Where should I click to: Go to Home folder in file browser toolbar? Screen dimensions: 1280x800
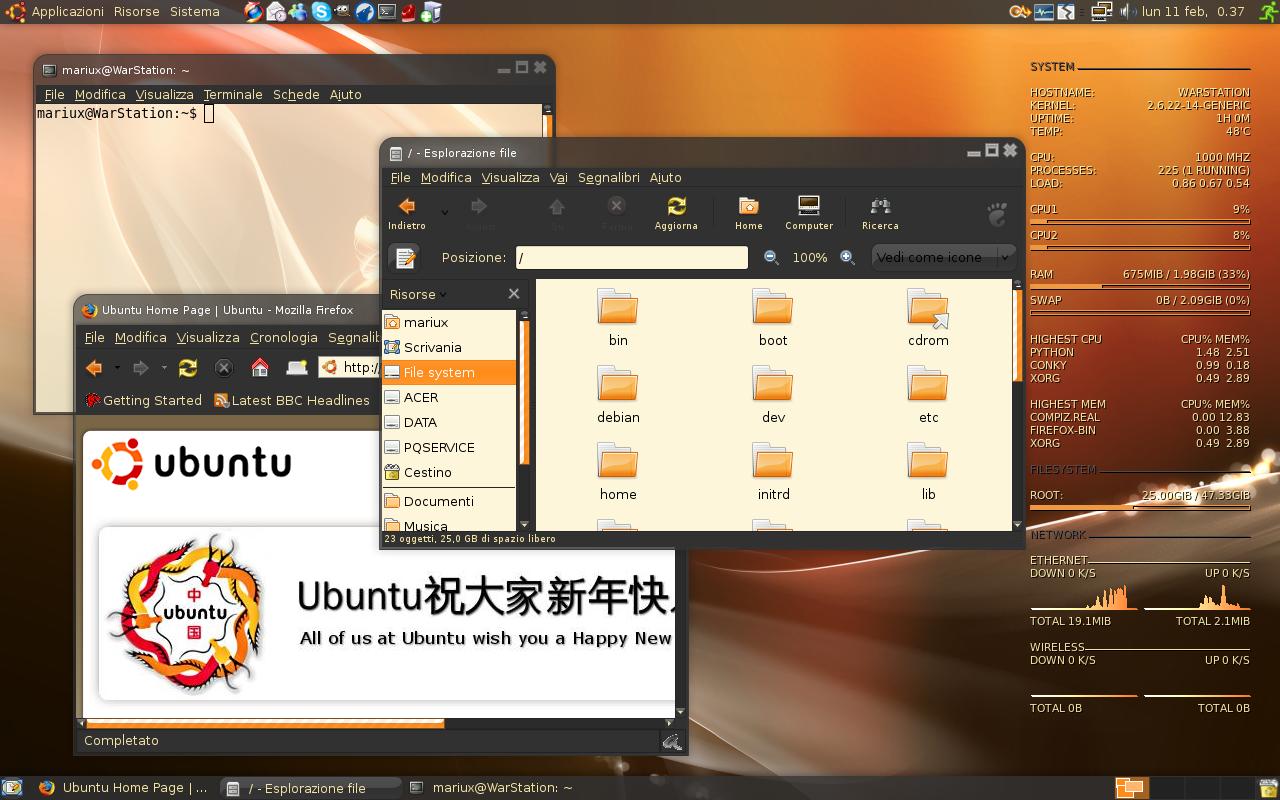click(748, 207)
